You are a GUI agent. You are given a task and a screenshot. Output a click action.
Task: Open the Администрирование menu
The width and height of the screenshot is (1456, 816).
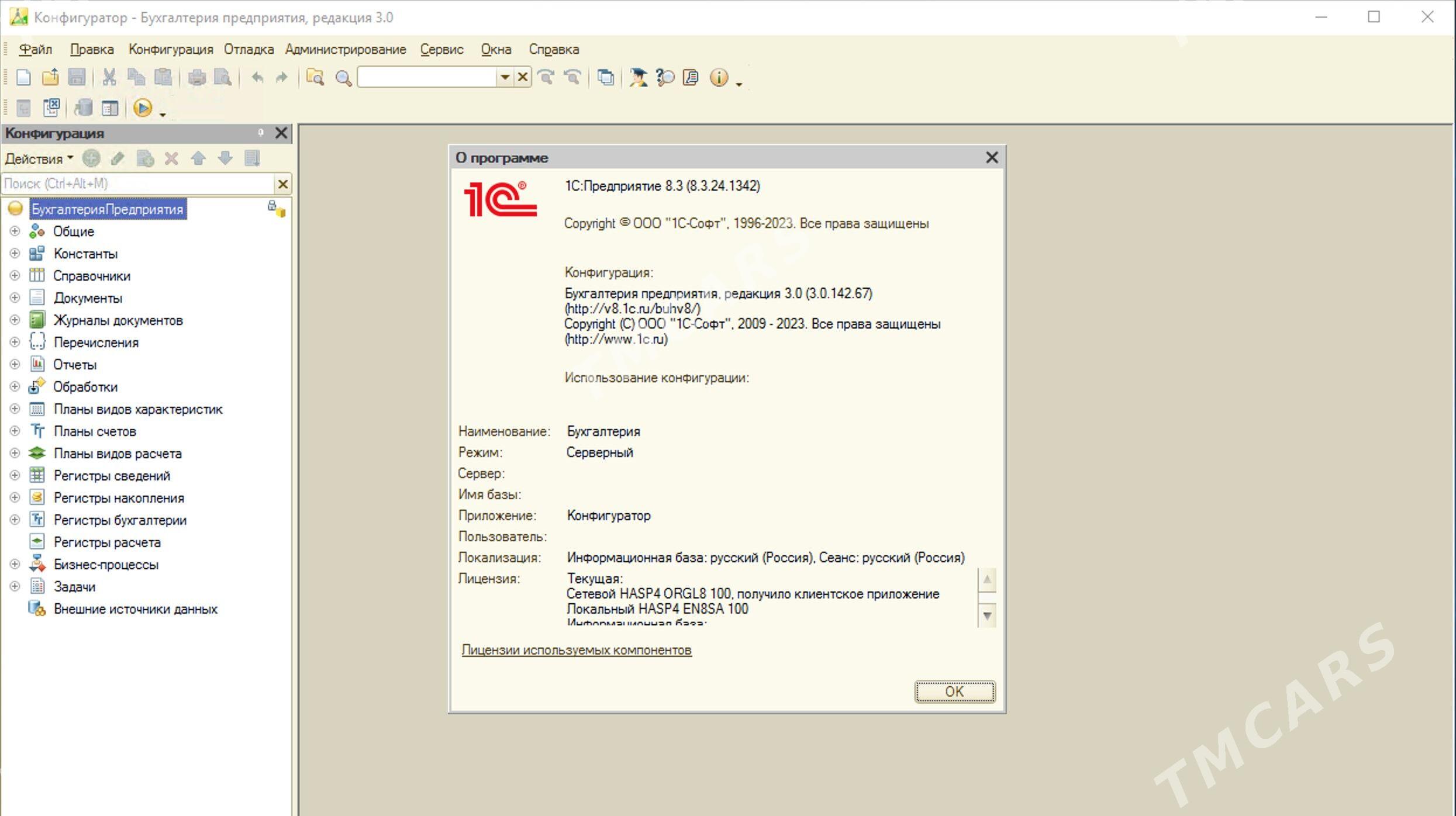[x=346, y=50]
